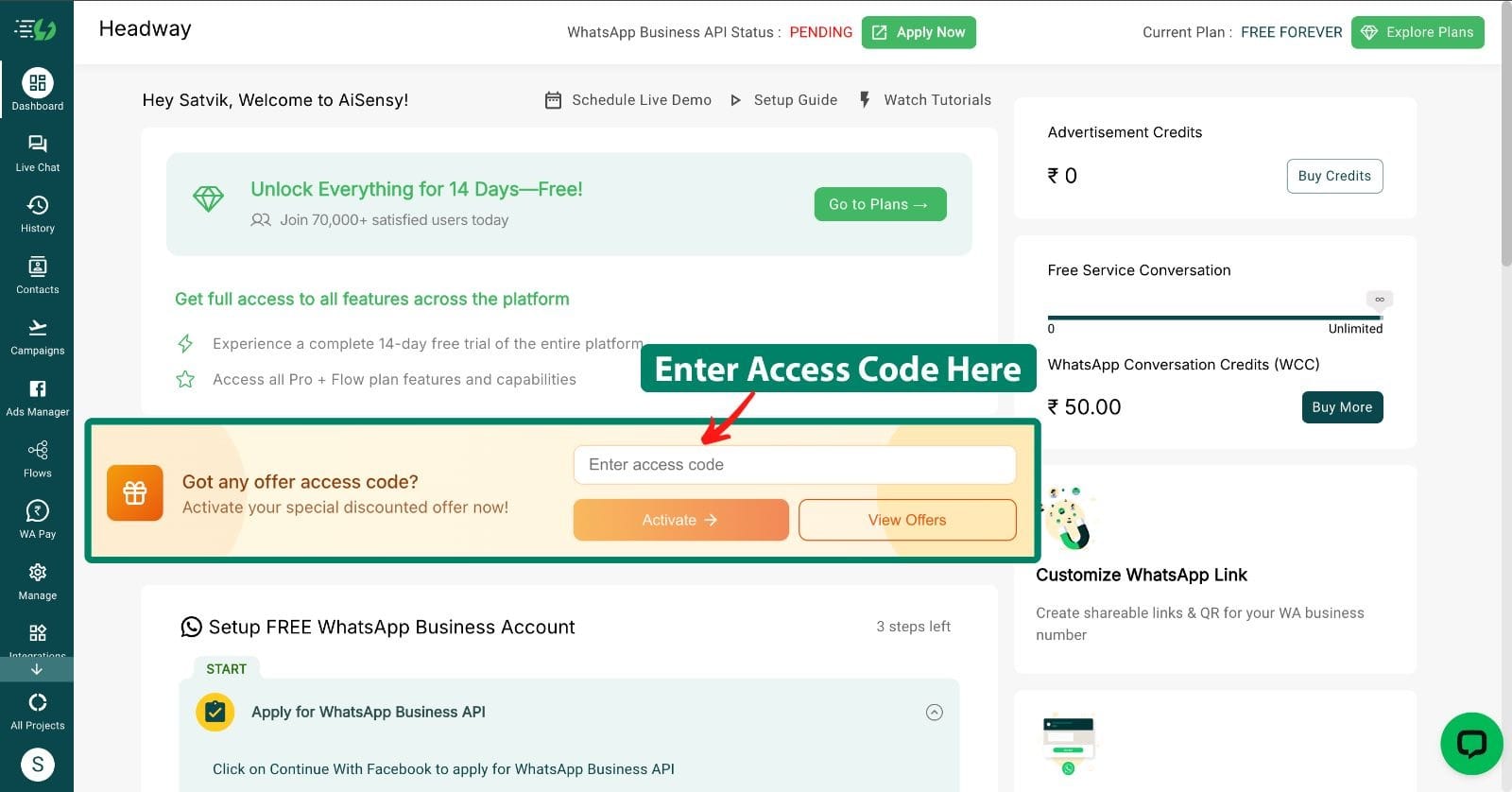1512x792 pixels.
Task: Click the Free Service Conversation progress bar
Action: (1215, 318)
